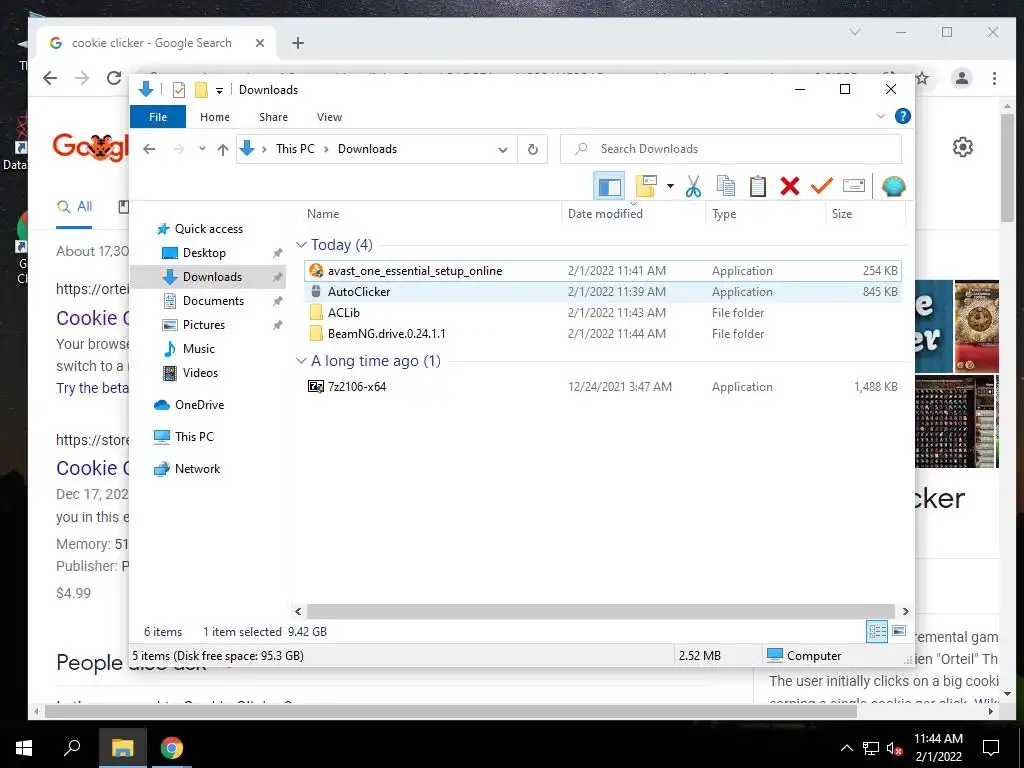The width and height of the screenshot is (1024, 768).
Task: Go back in File Explorer
Action: tap(149, 149)
